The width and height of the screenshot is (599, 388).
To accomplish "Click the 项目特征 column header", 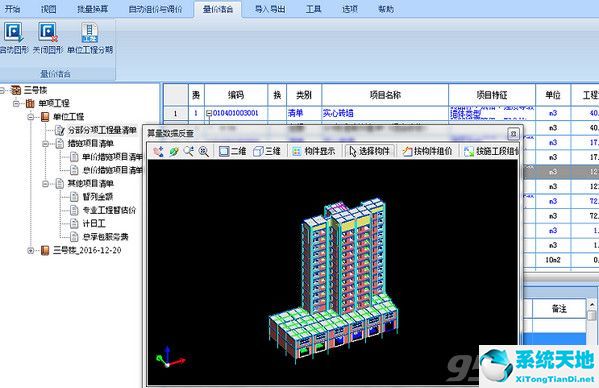I will click(x=492, y=95).
